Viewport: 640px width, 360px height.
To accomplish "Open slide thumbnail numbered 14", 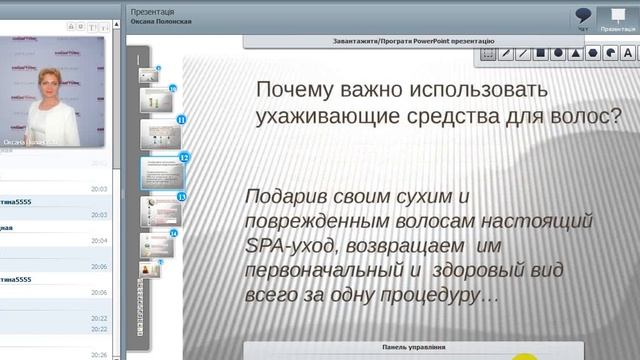I will click(x=157, y=245).
